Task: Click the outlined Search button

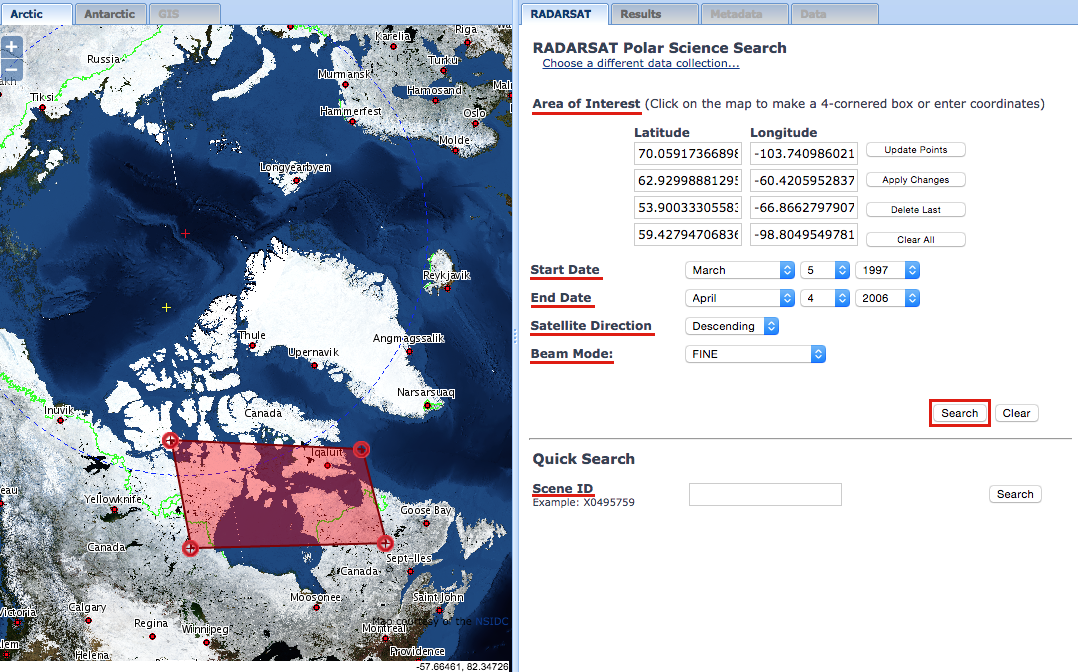Action: click(x=958, y=412)
